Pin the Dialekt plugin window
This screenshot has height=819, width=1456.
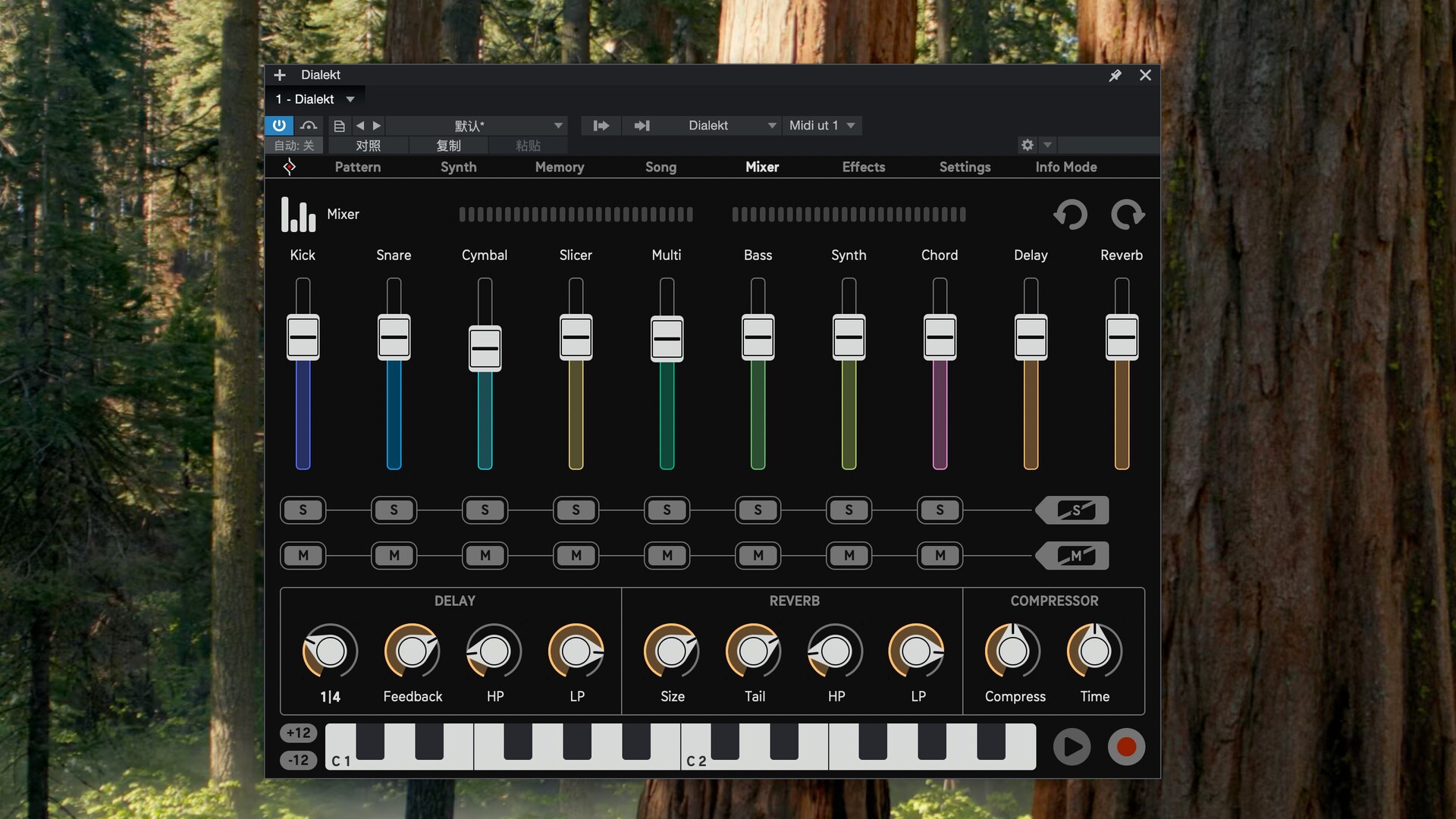click(x=1115, y=75)
